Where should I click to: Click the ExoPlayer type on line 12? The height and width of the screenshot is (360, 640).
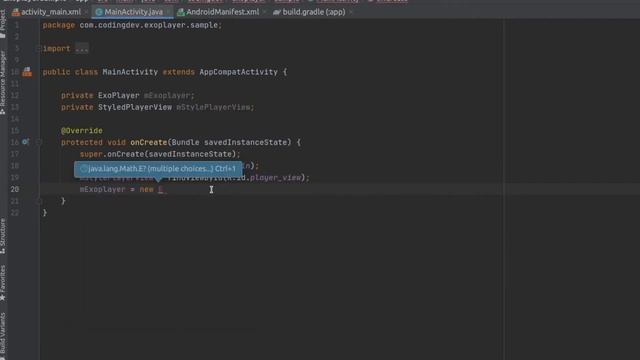(118, 96)
